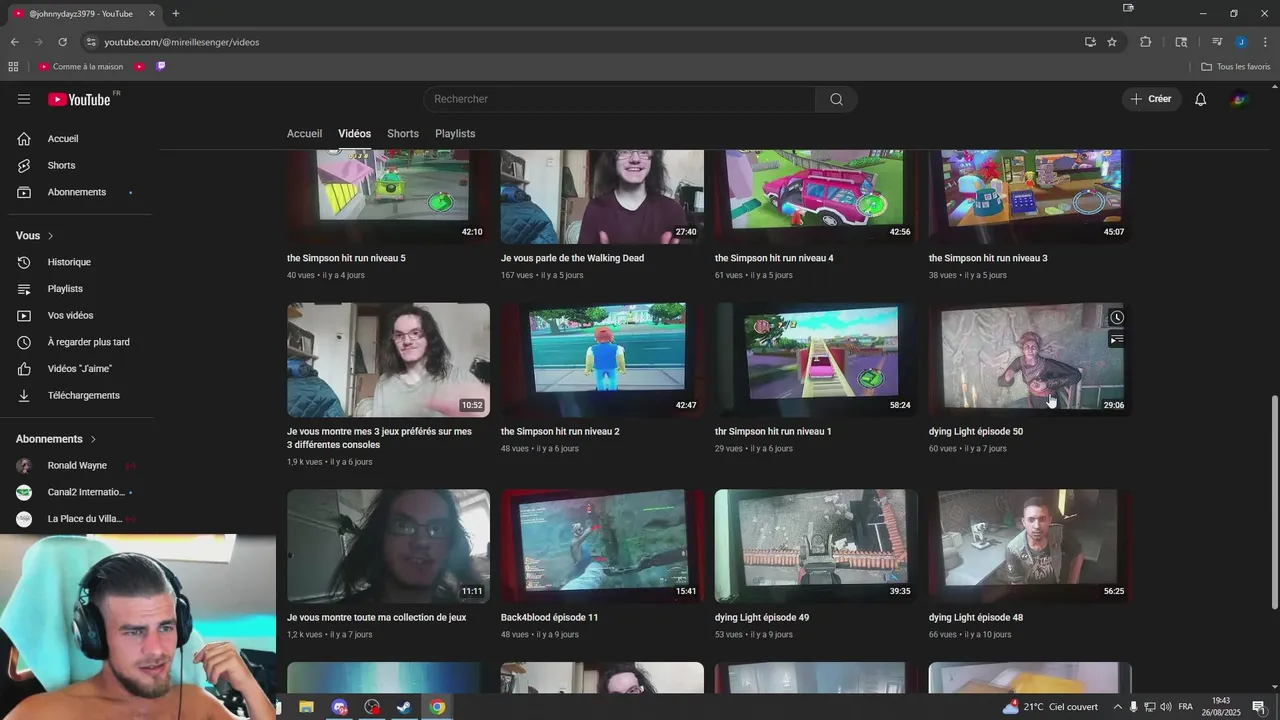This screenshot has height=720, width=1280.
Task: Click watch later clock on dying Light 50
Action: (1116, 318)
